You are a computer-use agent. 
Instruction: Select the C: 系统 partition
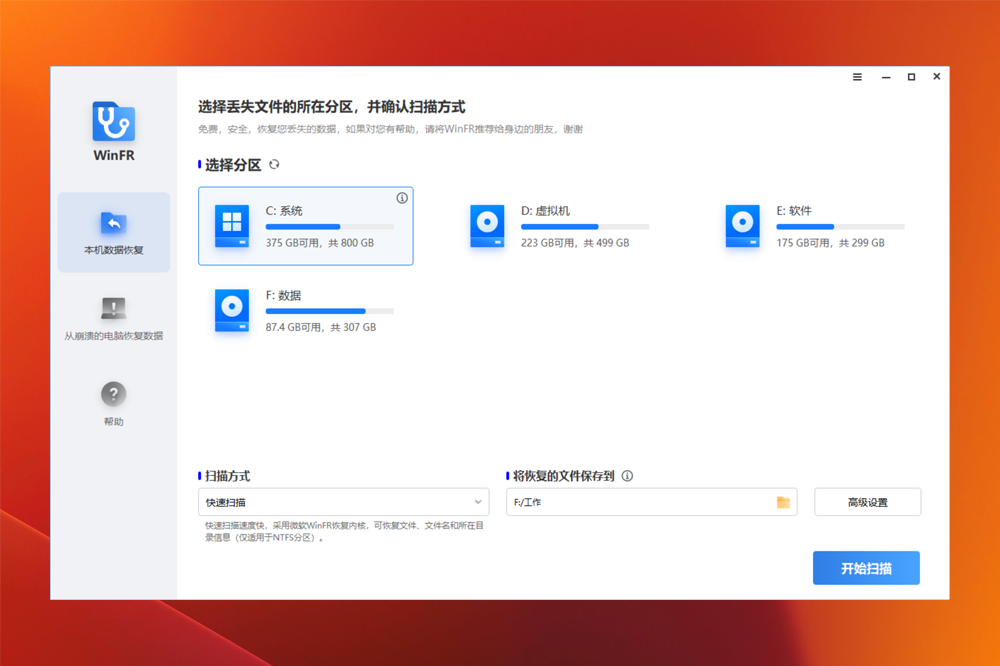[305, 226]
